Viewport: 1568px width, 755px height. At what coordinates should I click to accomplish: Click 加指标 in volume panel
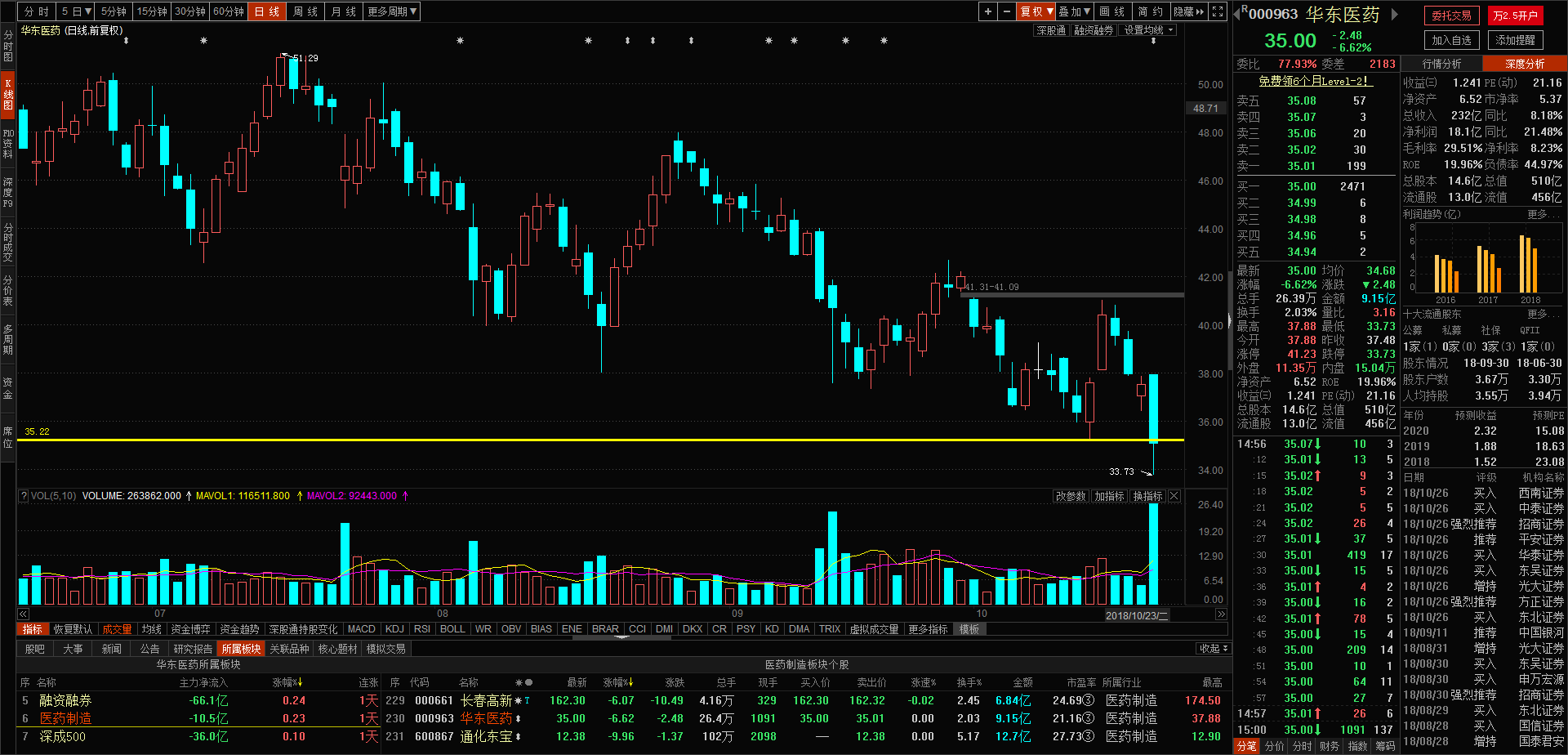pos(1109,496)
